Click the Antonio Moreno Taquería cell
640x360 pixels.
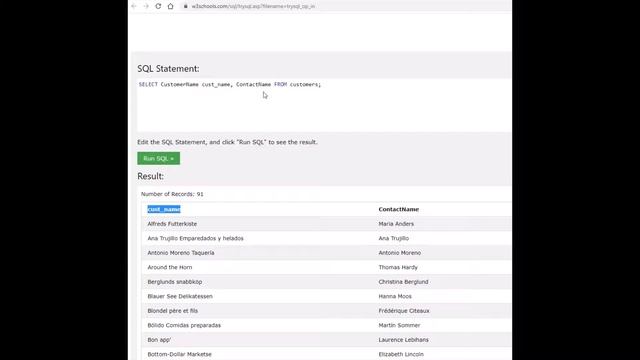tap(181, 253)
